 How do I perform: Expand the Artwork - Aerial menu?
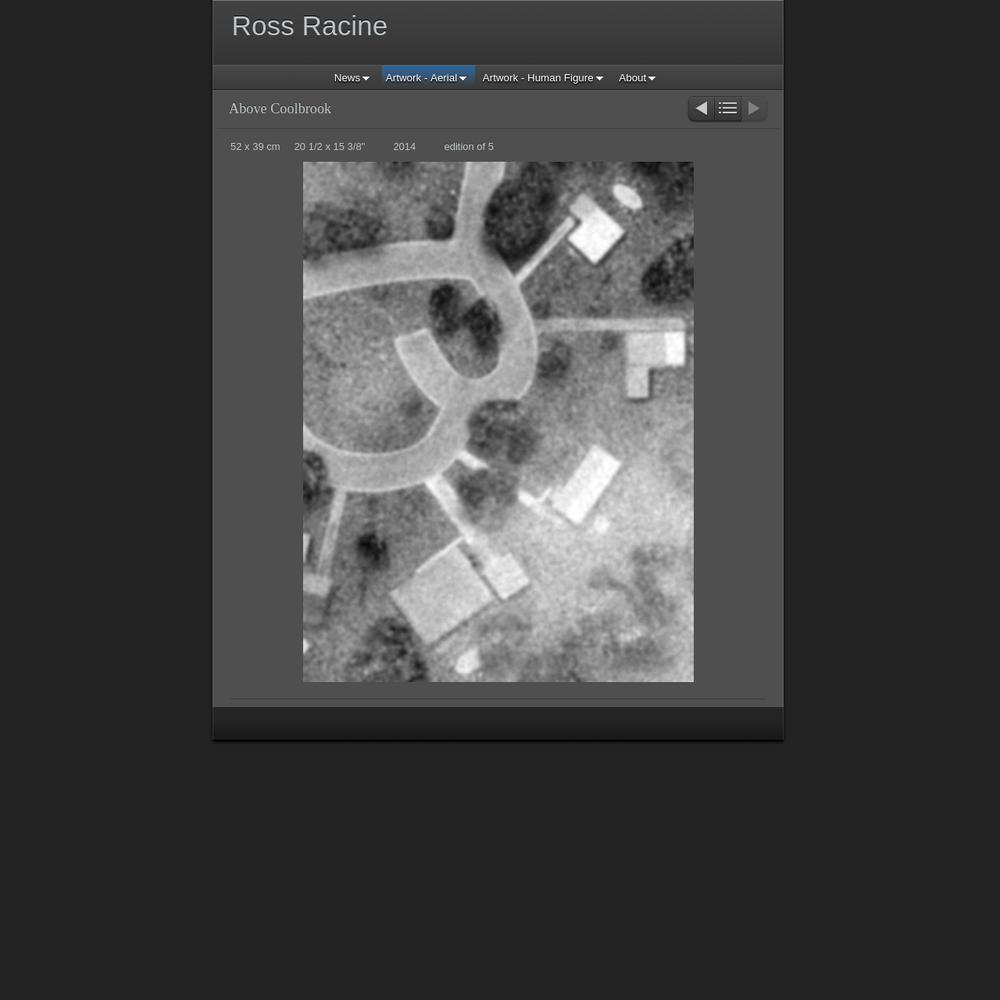(426, 78)
